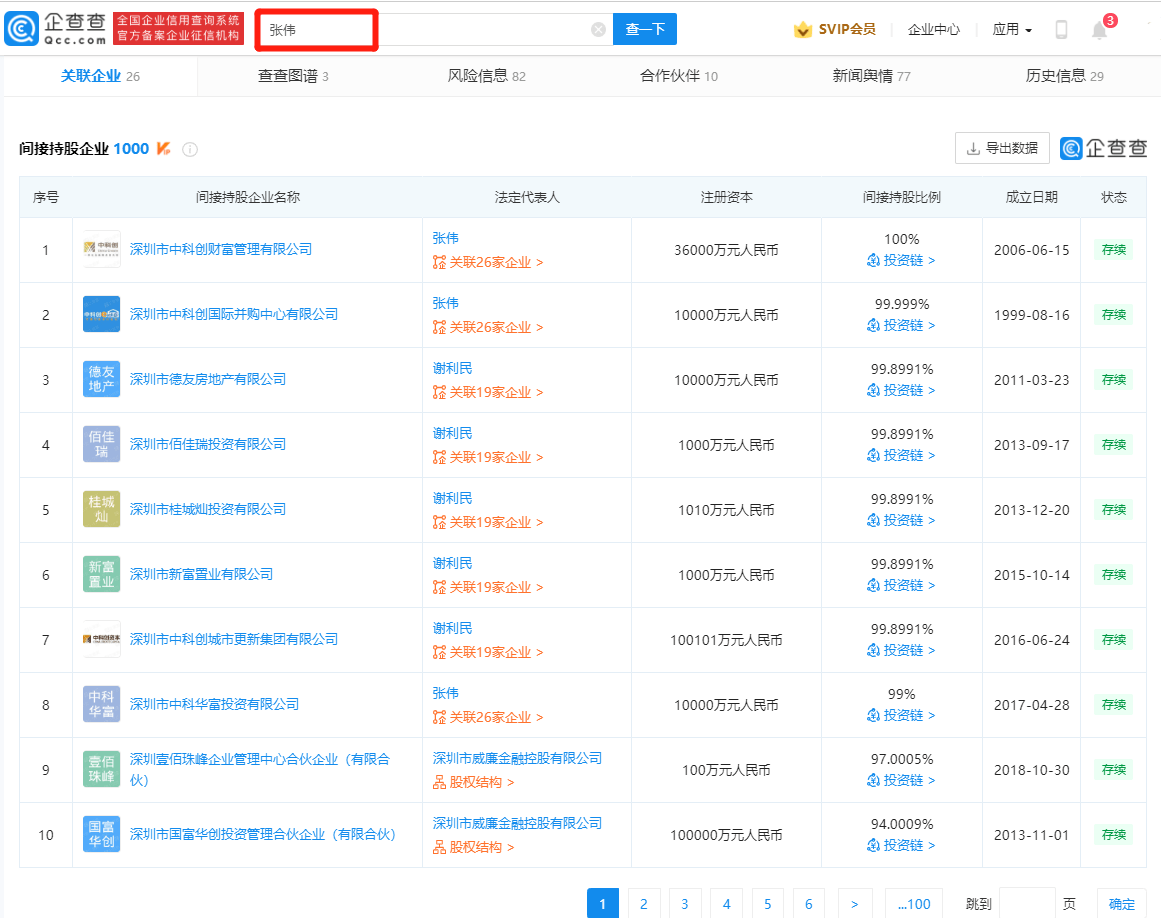Click 壹佰珠峰 logo tile
The height and width of the screenshot is (918, 1161).
(x=101, y=769)
